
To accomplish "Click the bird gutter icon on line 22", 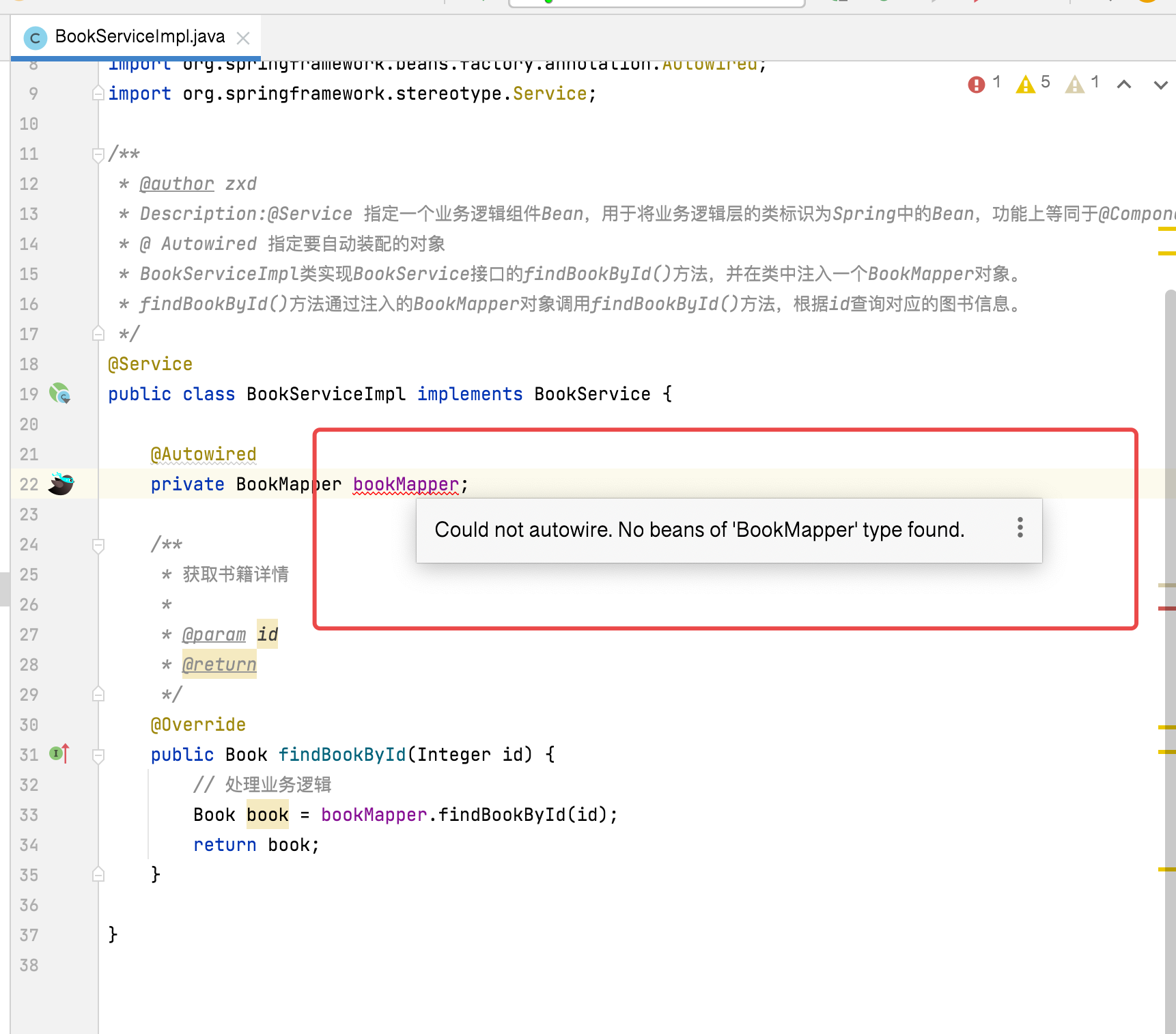I will pyautogui.click(x=61, y=484).
